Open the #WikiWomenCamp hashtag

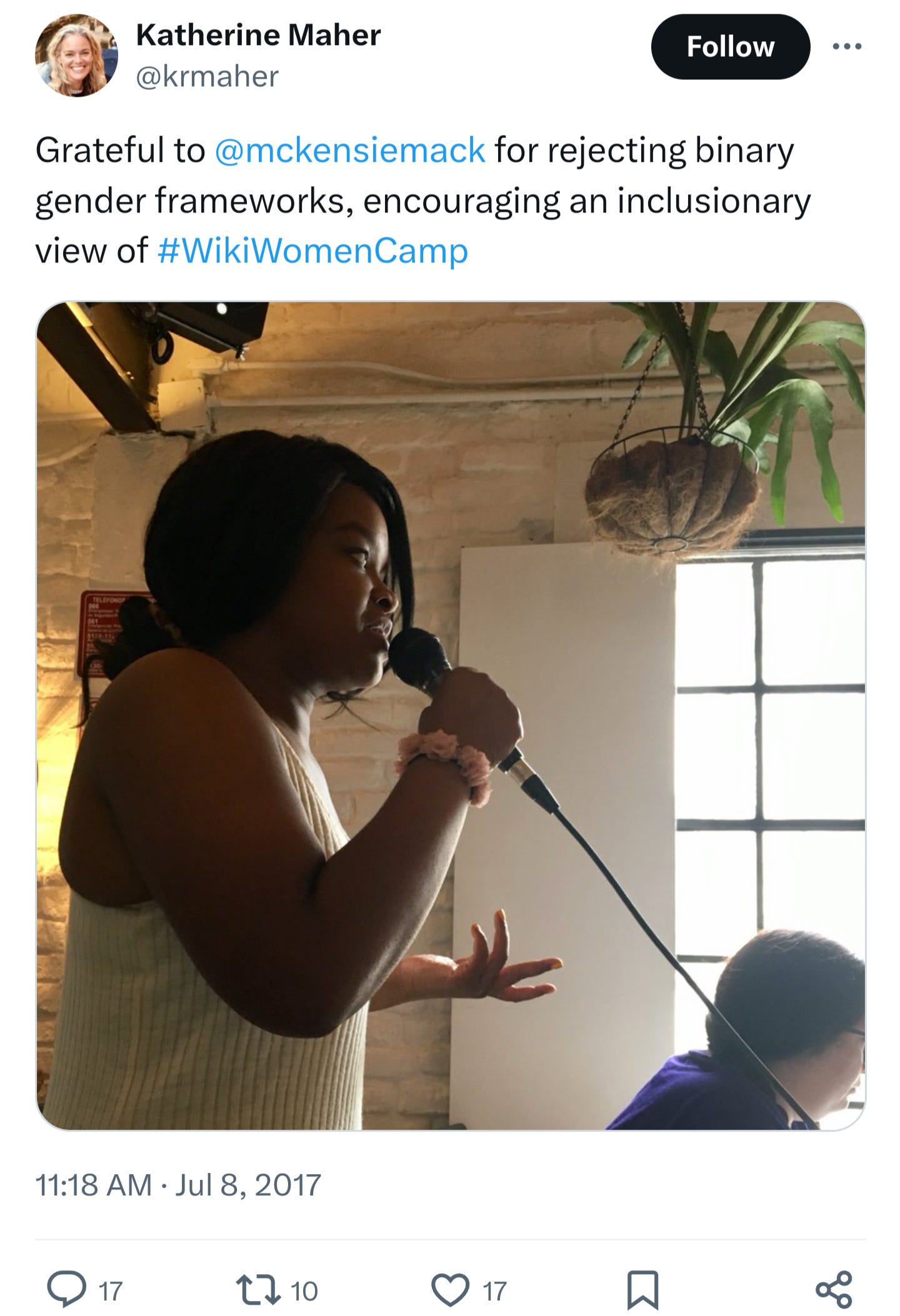[312, 251]
